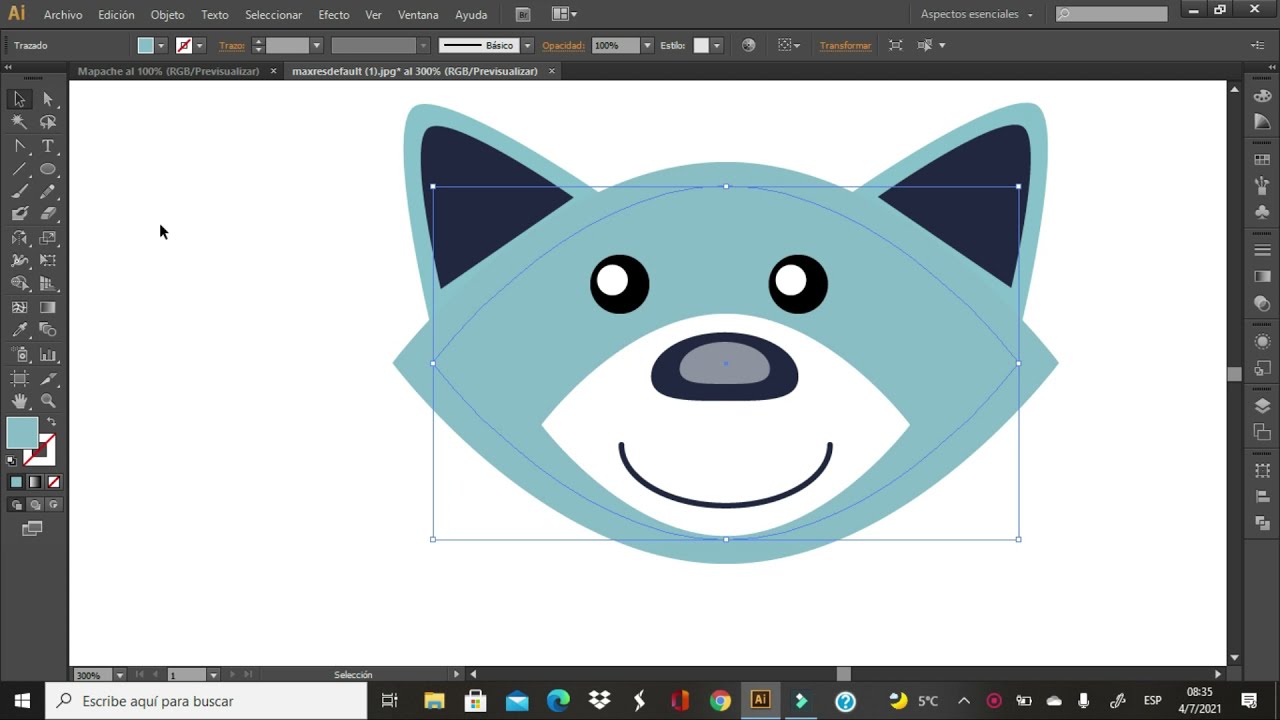
Task: Open opacity percentage dropdown
Action: pyautogui.click(x=647, y=45)
